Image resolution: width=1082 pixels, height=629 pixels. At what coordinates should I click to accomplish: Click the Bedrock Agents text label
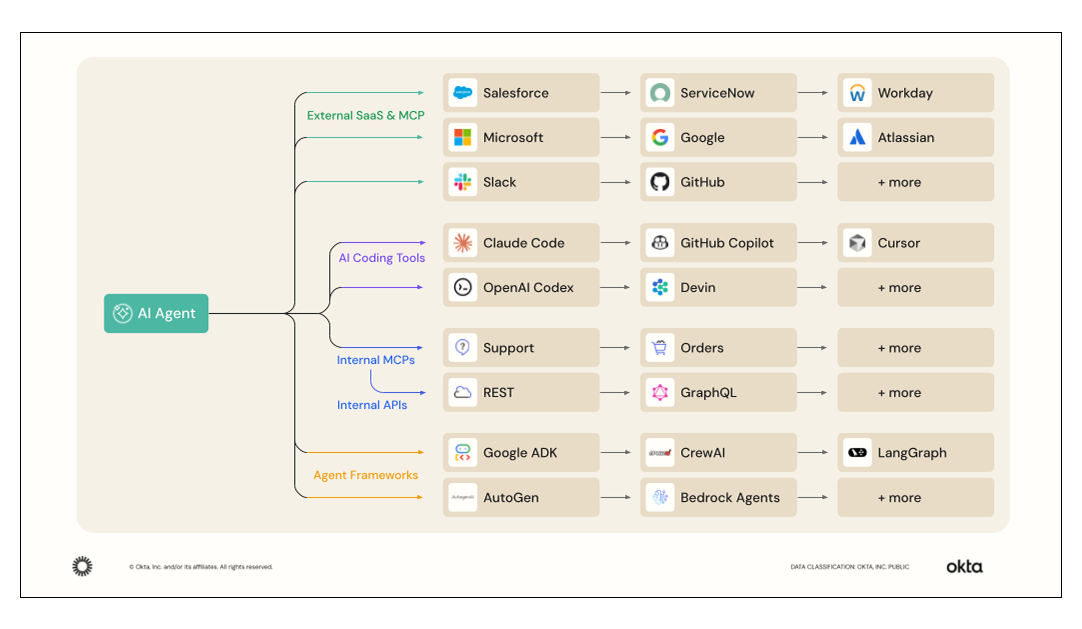pyautogui.click(x=729, y=498)
